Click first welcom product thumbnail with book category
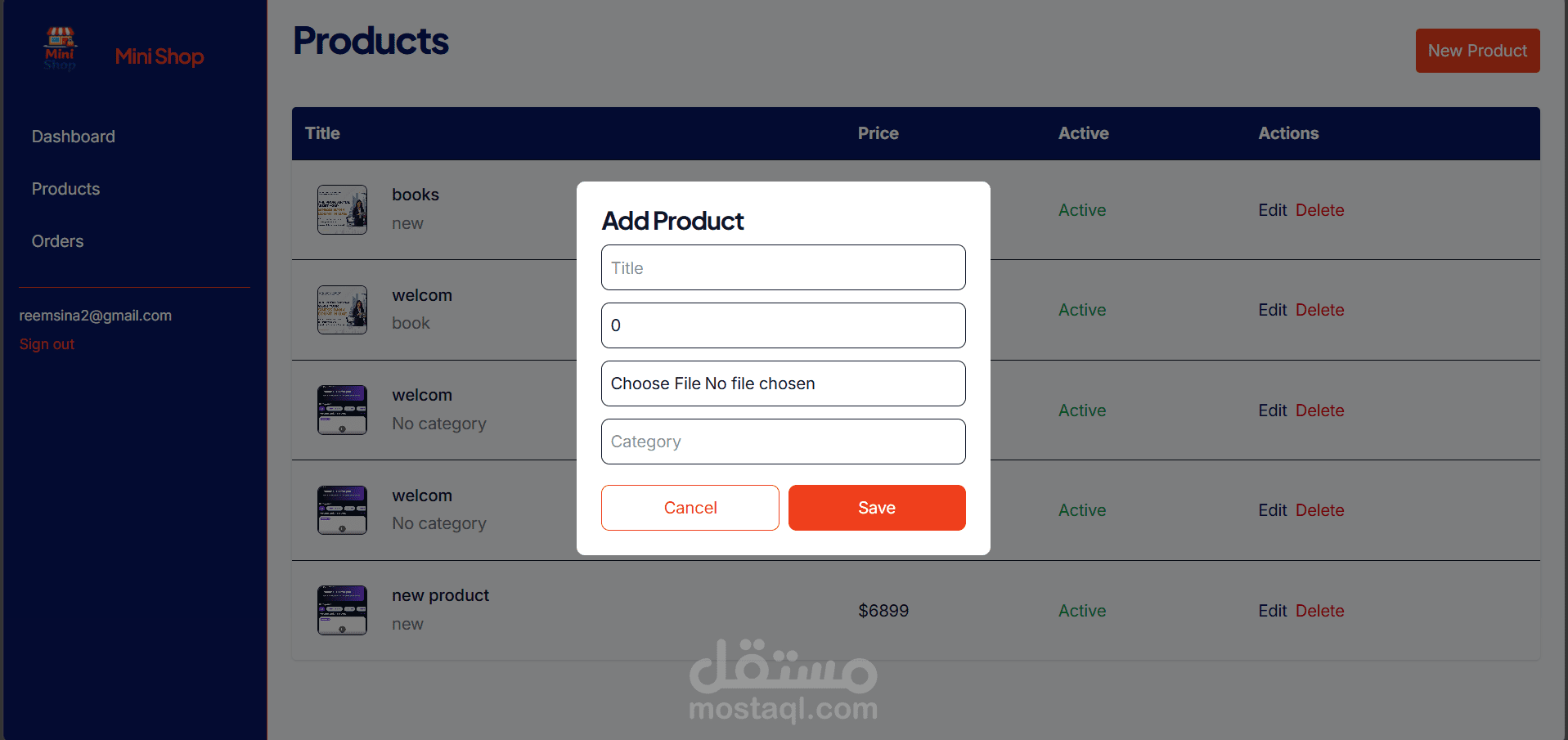Screen dimensions: 1568x740 [342, 310]
